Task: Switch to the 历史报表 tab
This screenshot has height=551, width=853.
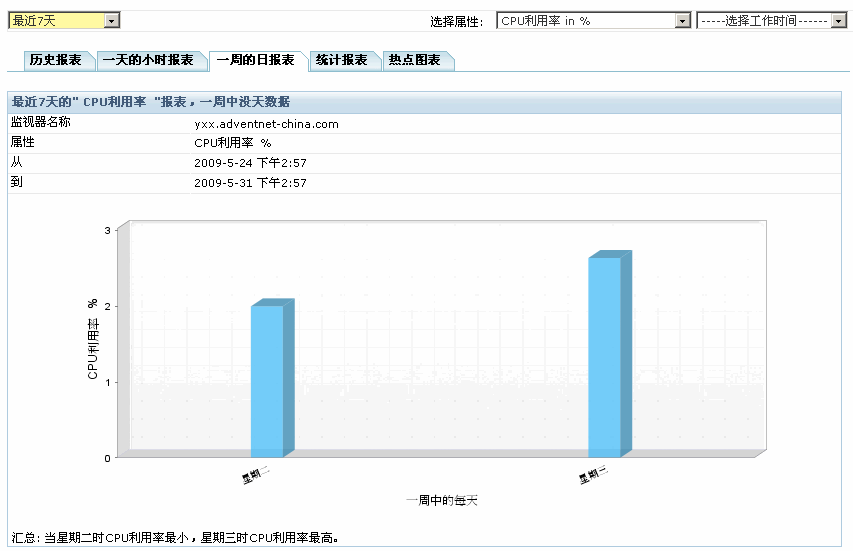Action: tap(56, 61)
